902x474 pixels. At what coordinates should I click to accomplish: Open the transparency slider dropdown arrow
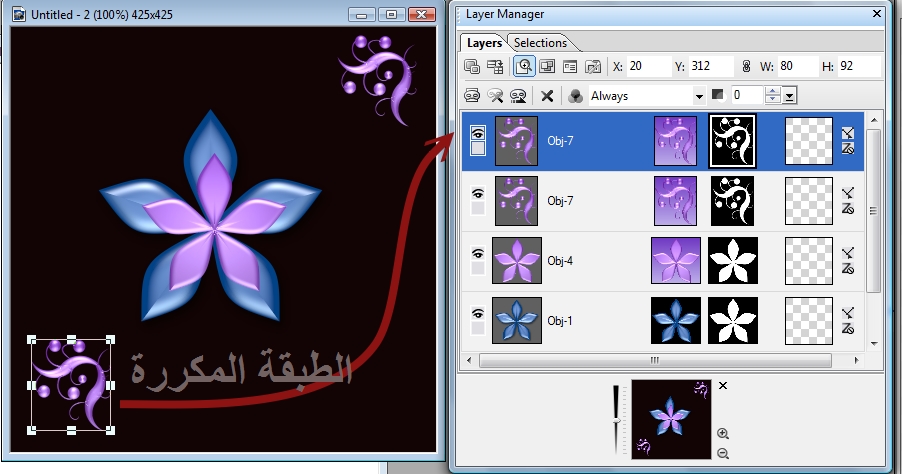(x=790, y=96)
